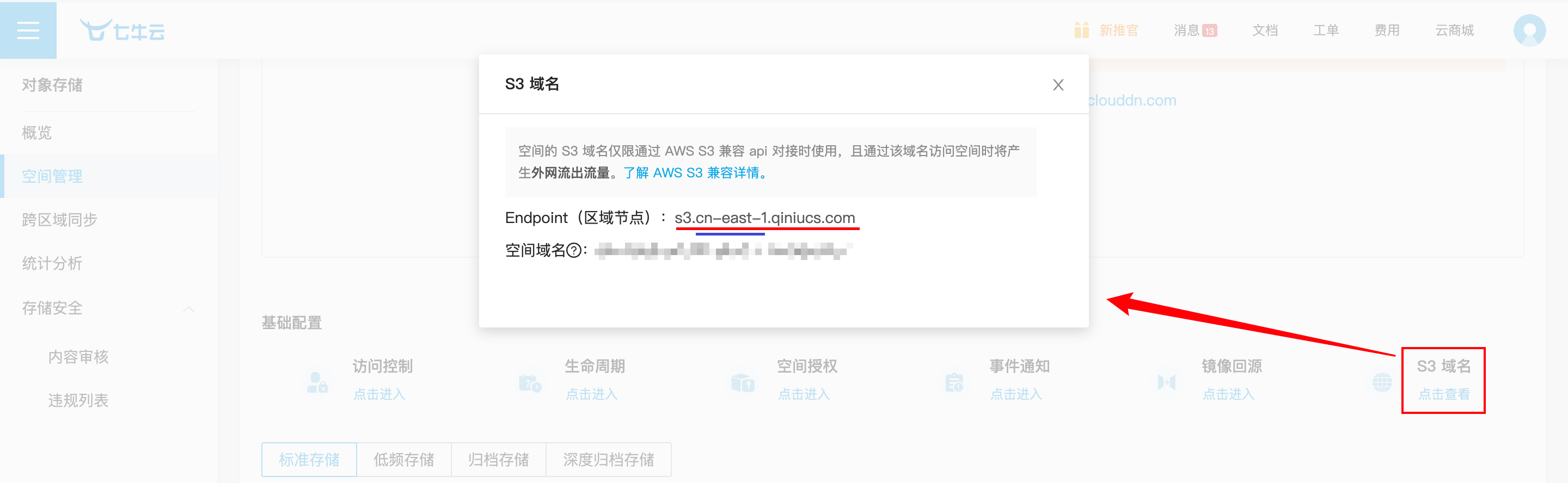The height and width of the screenshot is (483, 1568).
Task: Collapse the 存储安全 sidebar section
Action: (189, 309)
